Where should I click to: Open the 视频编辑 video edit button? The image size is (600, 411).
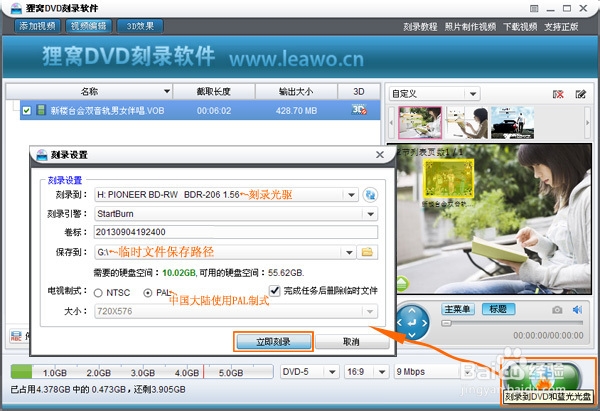click(88, 26)
